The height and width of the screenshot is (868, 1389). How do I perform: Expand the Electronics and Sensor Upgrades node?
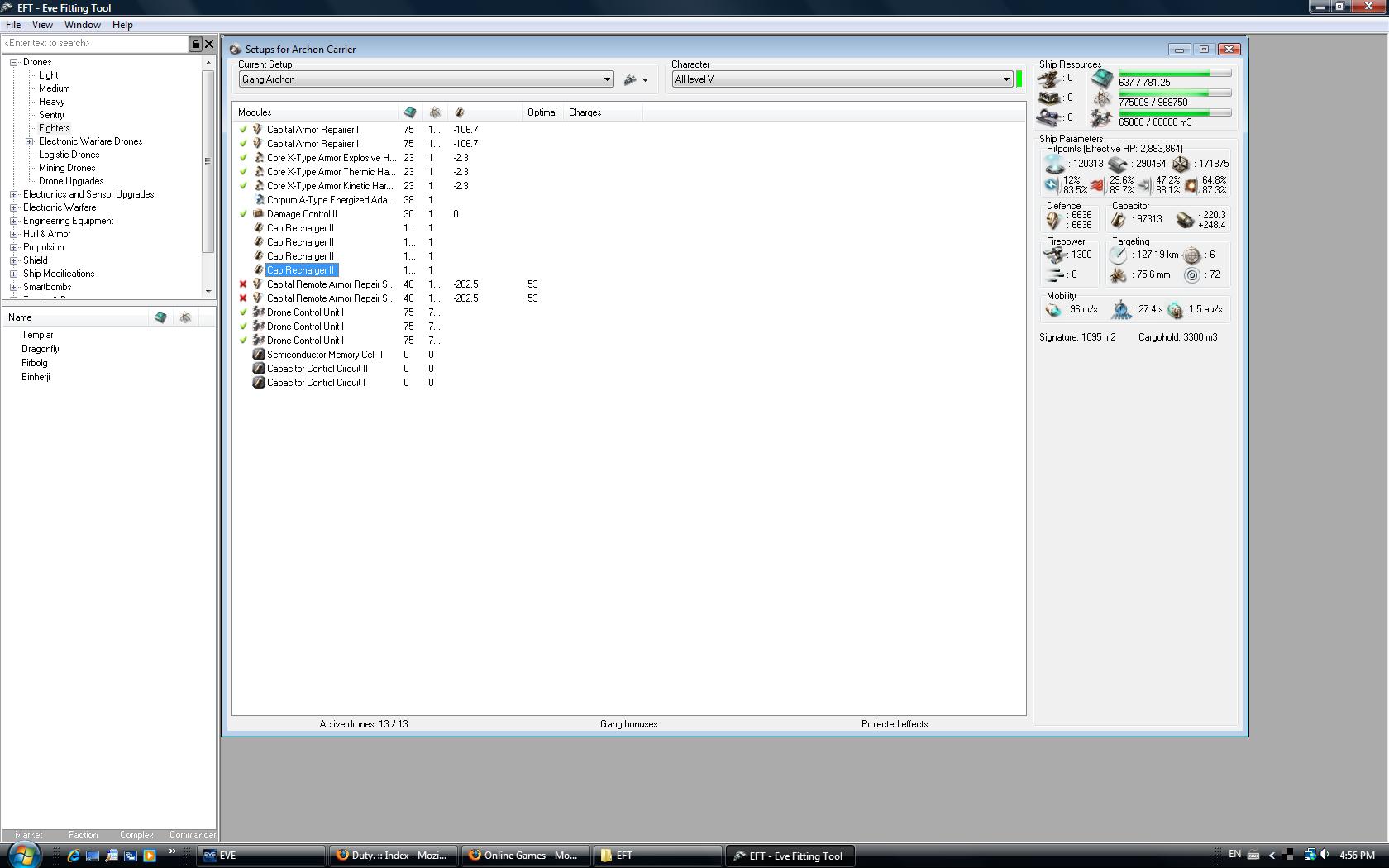pos(14,194)
